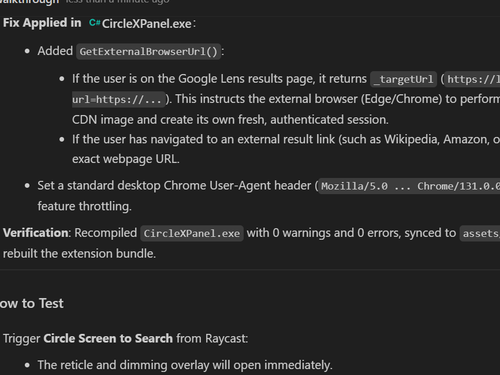This screenshot has width=500, height=375.
Task: Click the _targetUrl inline code chip
Action: coord(404,79)
